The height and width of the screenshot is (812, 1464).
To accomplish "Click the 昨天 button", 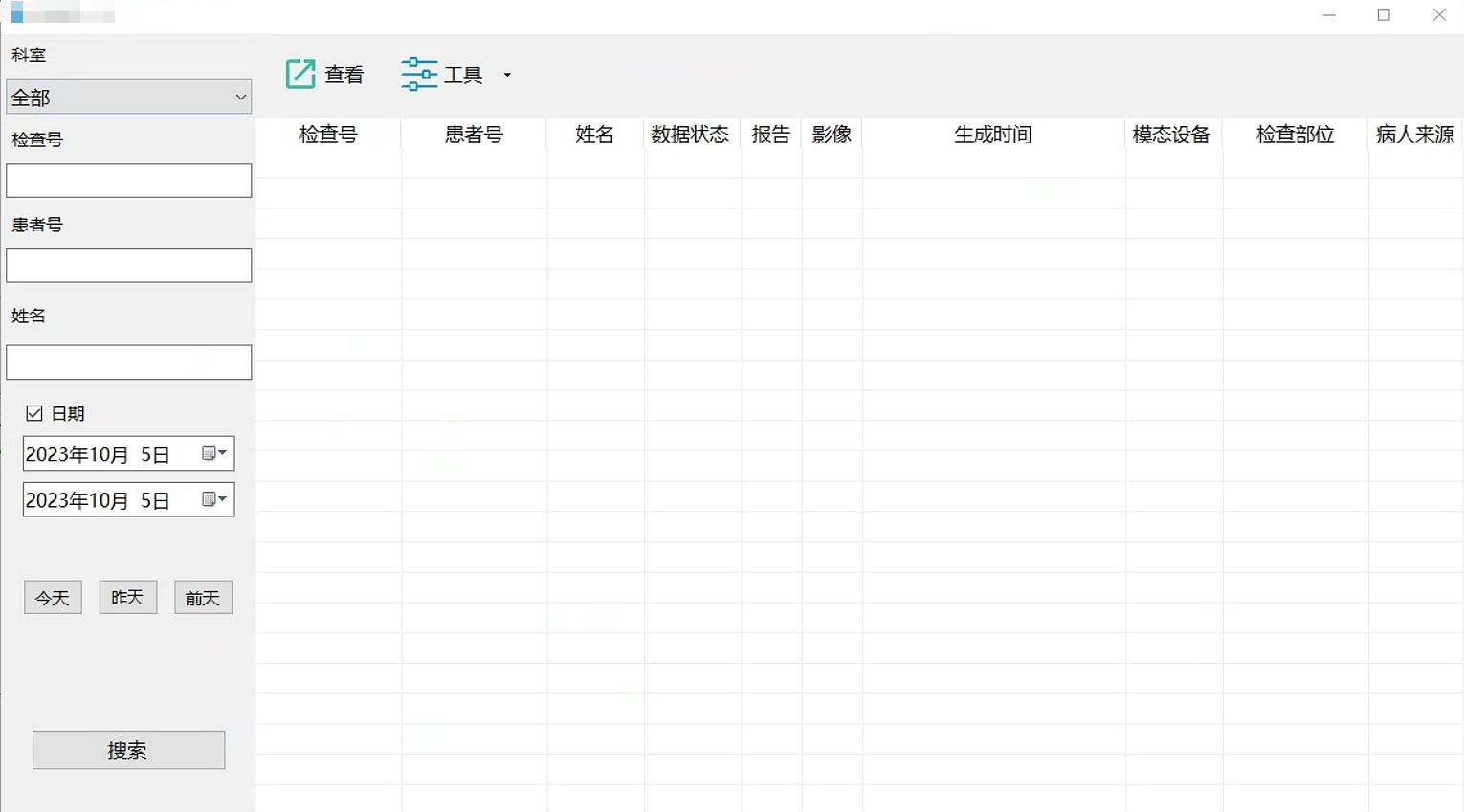I will point(127,598).
